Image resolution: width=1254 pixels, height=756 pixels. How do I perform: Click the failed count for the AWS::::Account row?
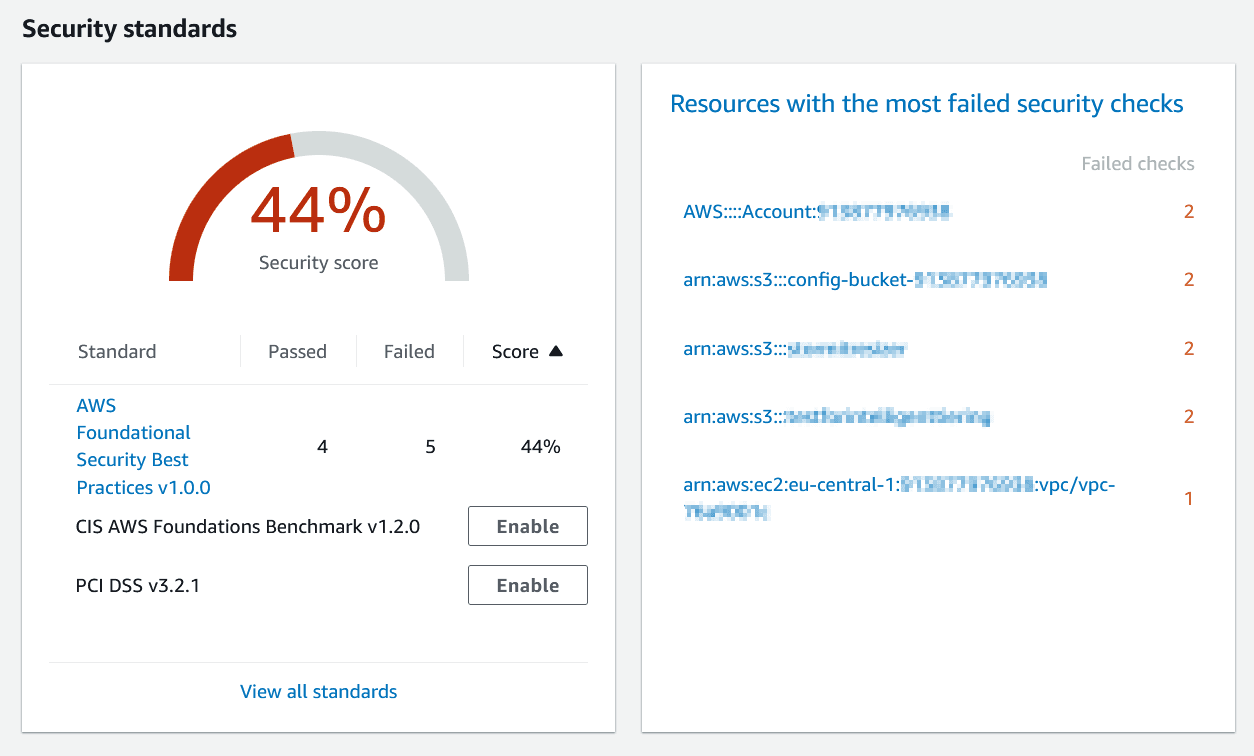[x=1189, y=212]
